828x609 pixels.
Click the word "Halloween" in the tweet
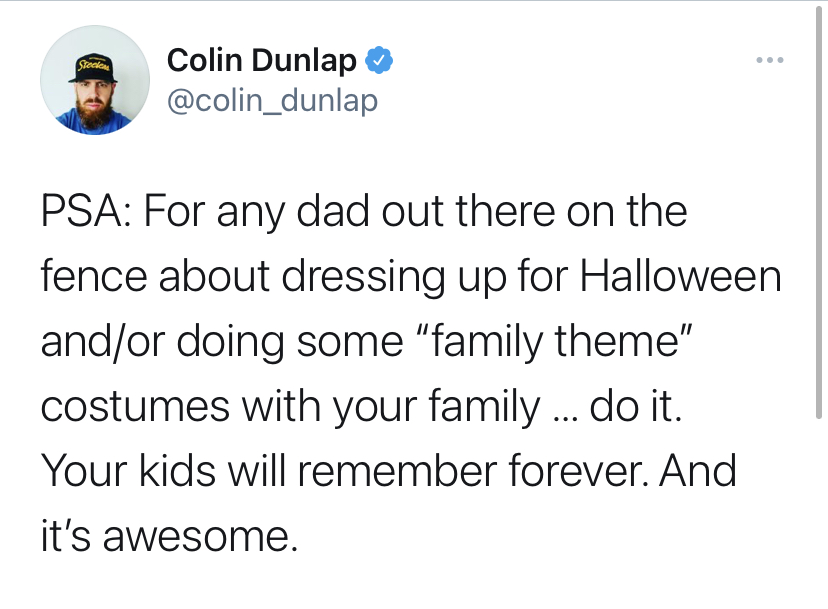pyautogui.click(x=680, y=277)
